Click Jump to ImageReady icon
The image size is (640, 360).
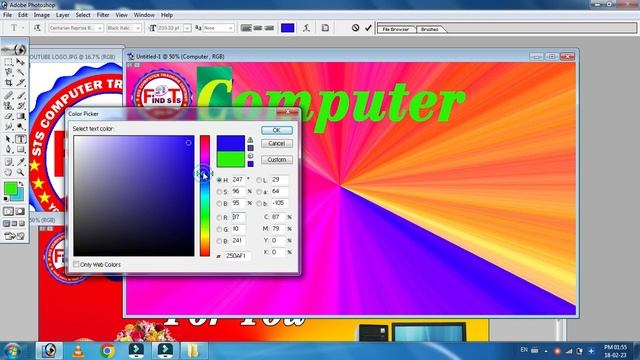click(x=15, y=236)
